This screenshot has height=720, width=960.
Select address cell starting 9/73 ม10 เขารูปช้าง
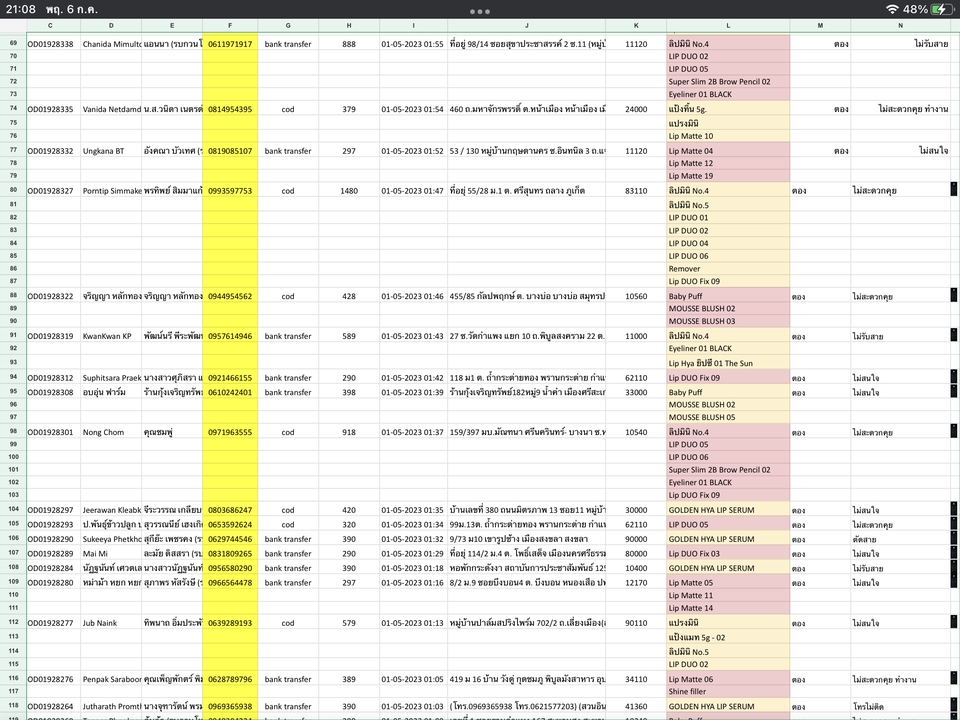pyautogui.click(x=527, y=539)
